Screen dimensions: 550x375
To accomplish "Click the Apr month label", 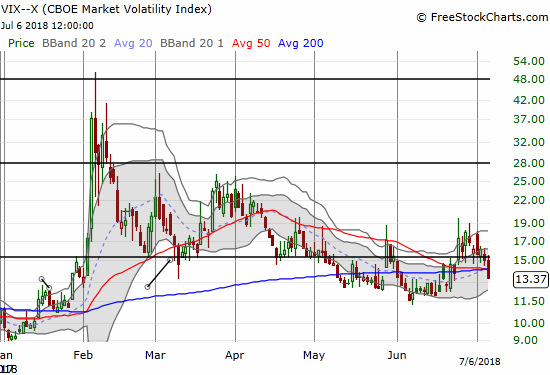I will pos(235,355).
